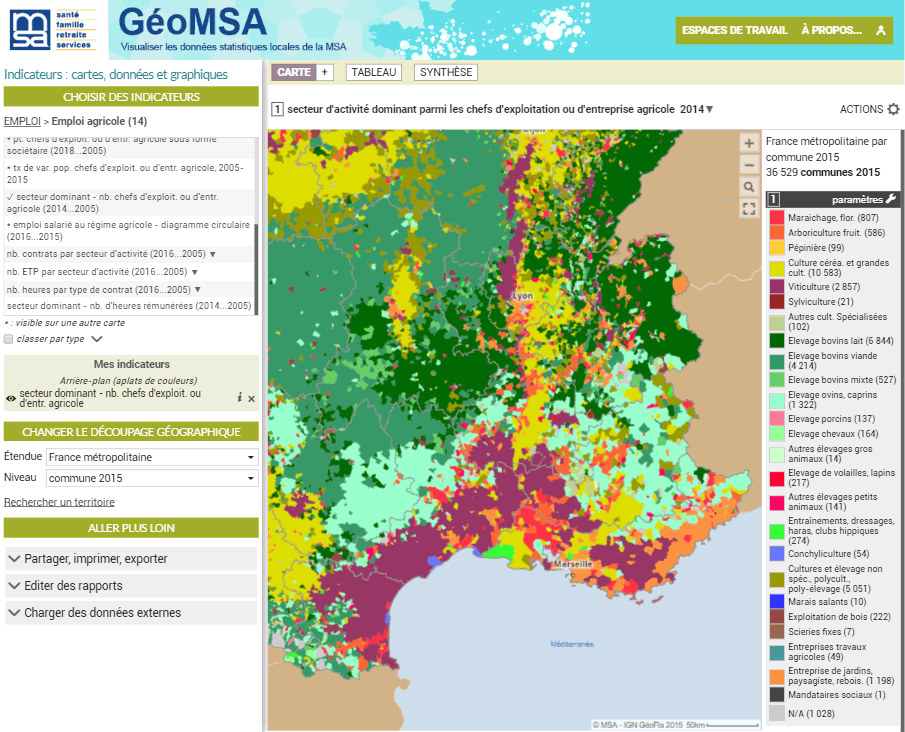Click the Marais salants blue swatch
This screenshot has height=732, width=905.
(777, 602)
